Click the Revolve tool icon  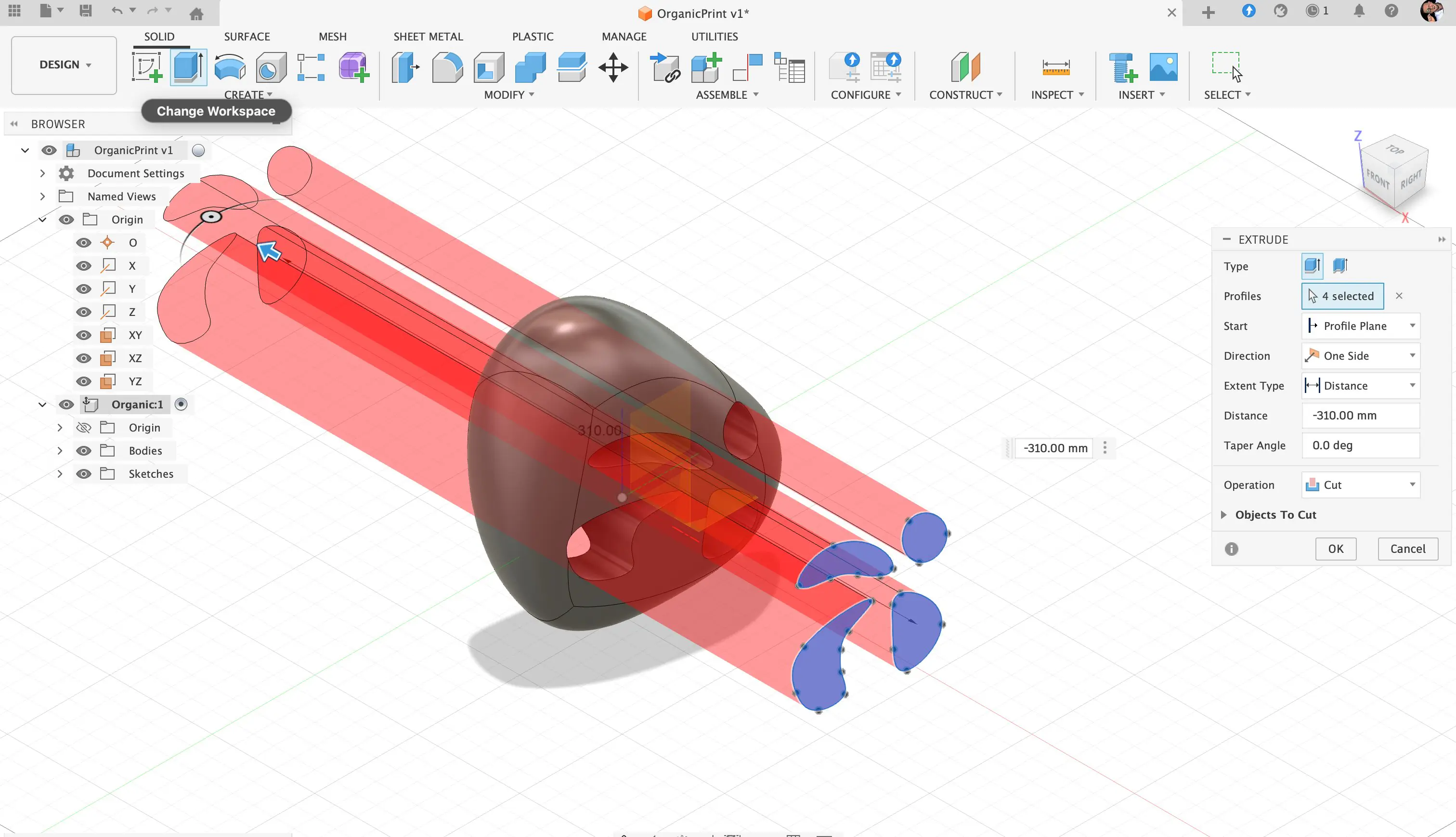[x=230, y=67]
